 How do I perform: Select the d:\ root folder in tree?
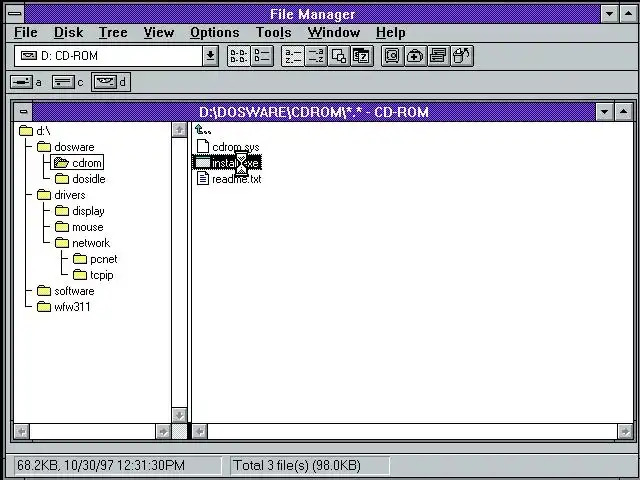coord(35,131)
